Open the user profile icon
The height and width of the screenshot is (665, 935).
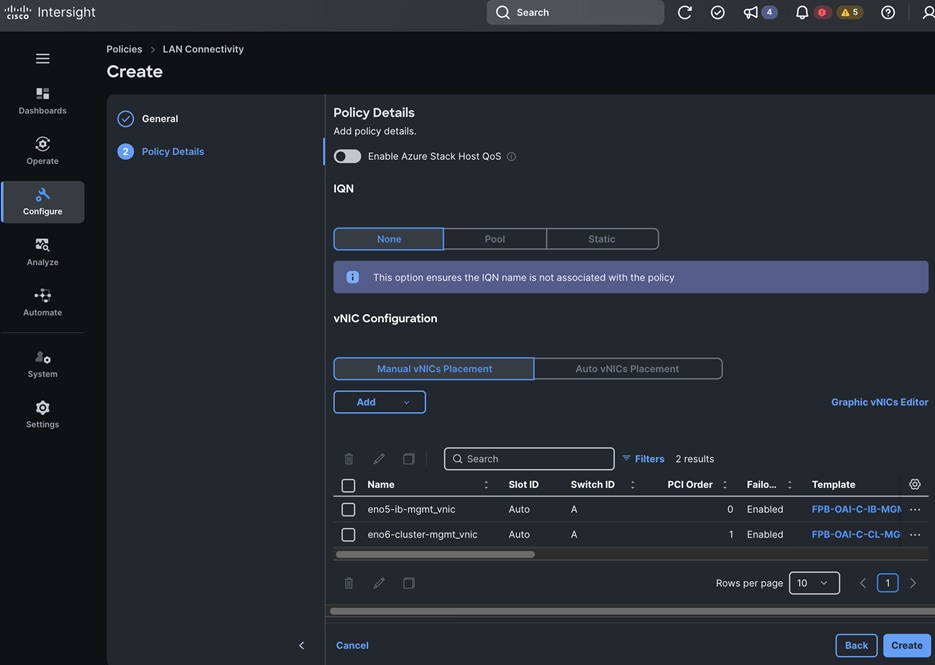928,13
